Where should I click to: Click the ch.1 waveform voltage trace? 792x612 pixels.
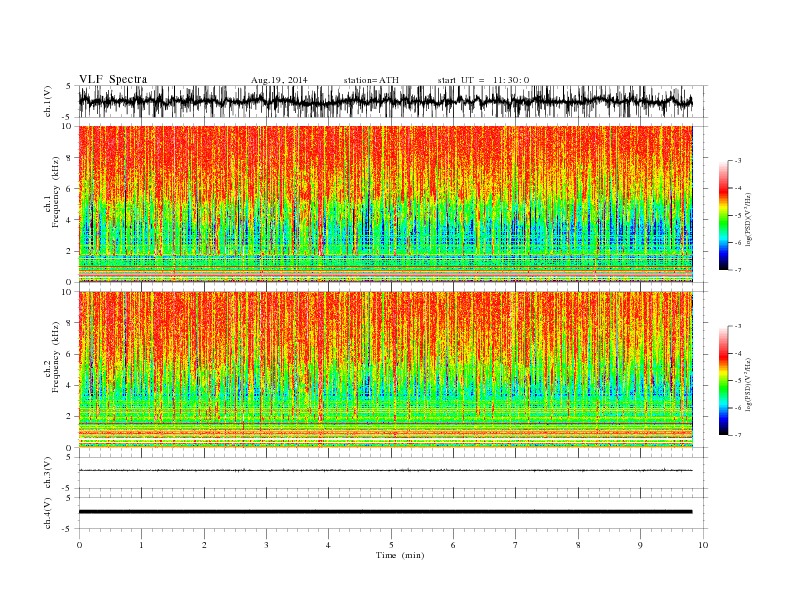pyautogui.click(x=385, y=101)
